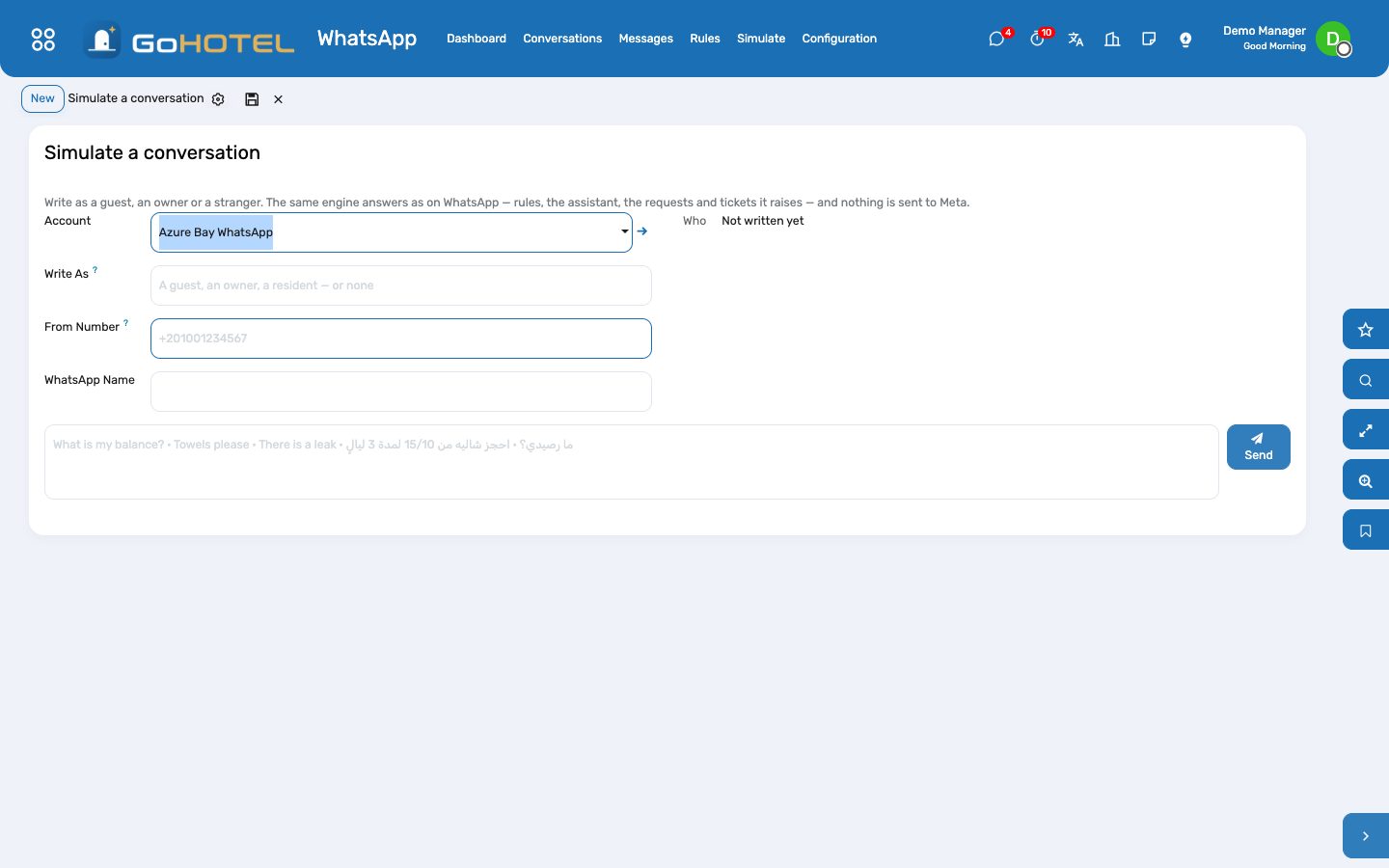Open the activities timer icon with badge 10
This screenshot has width=1389, height=868.
click(x=1038, y=39)
